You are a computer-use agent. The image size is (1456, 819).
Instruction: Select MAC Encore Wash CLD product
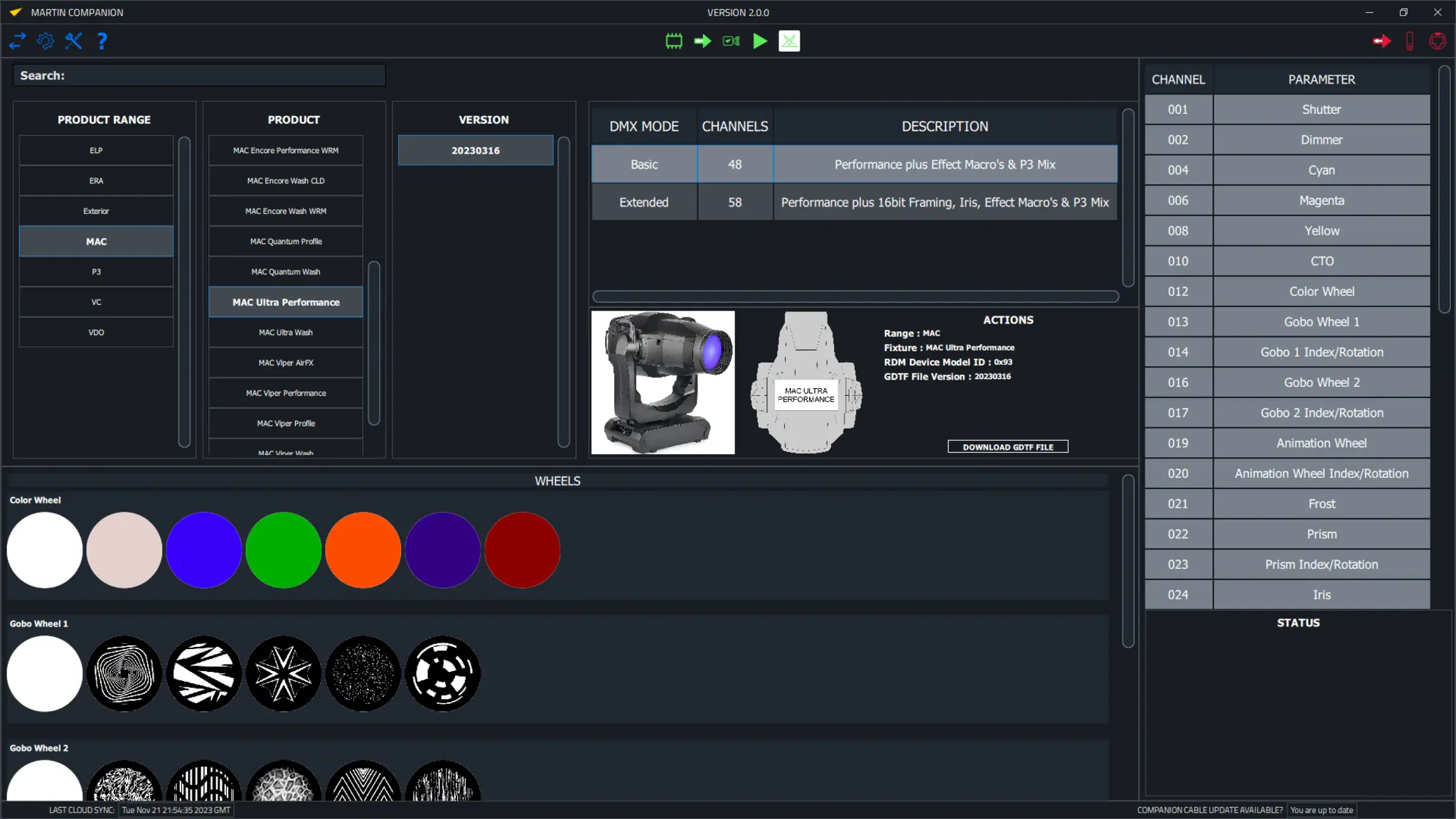tap(286, 181)
